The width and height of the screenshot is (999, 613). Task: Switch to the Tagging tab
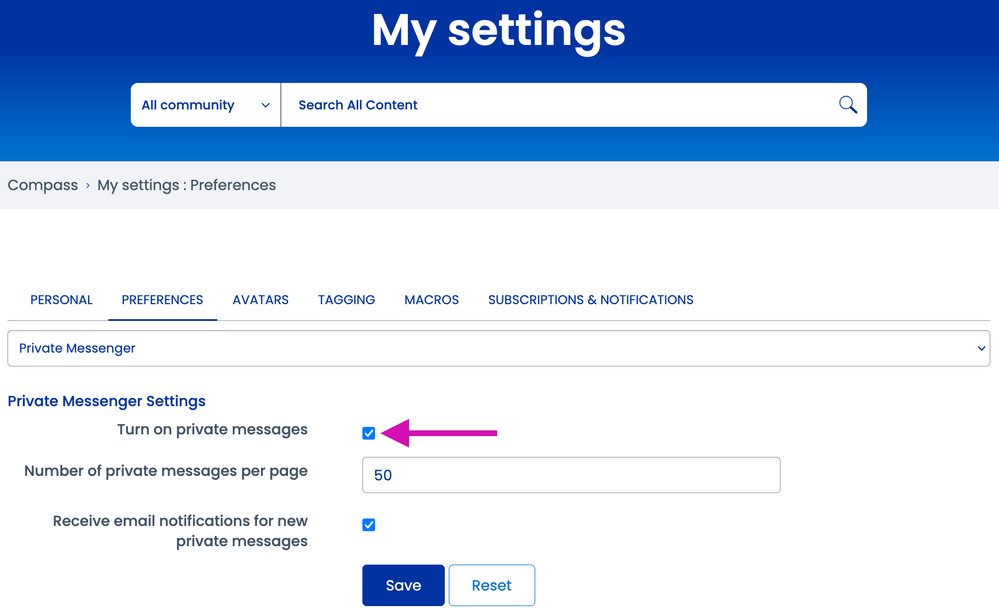[346, 300]
